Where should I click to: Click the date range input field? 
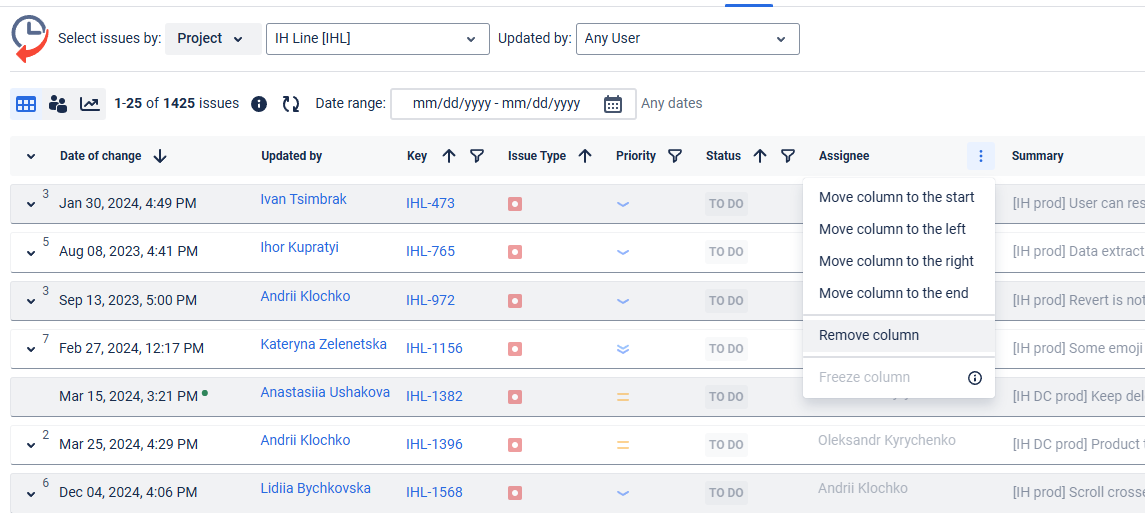[496, 104]
